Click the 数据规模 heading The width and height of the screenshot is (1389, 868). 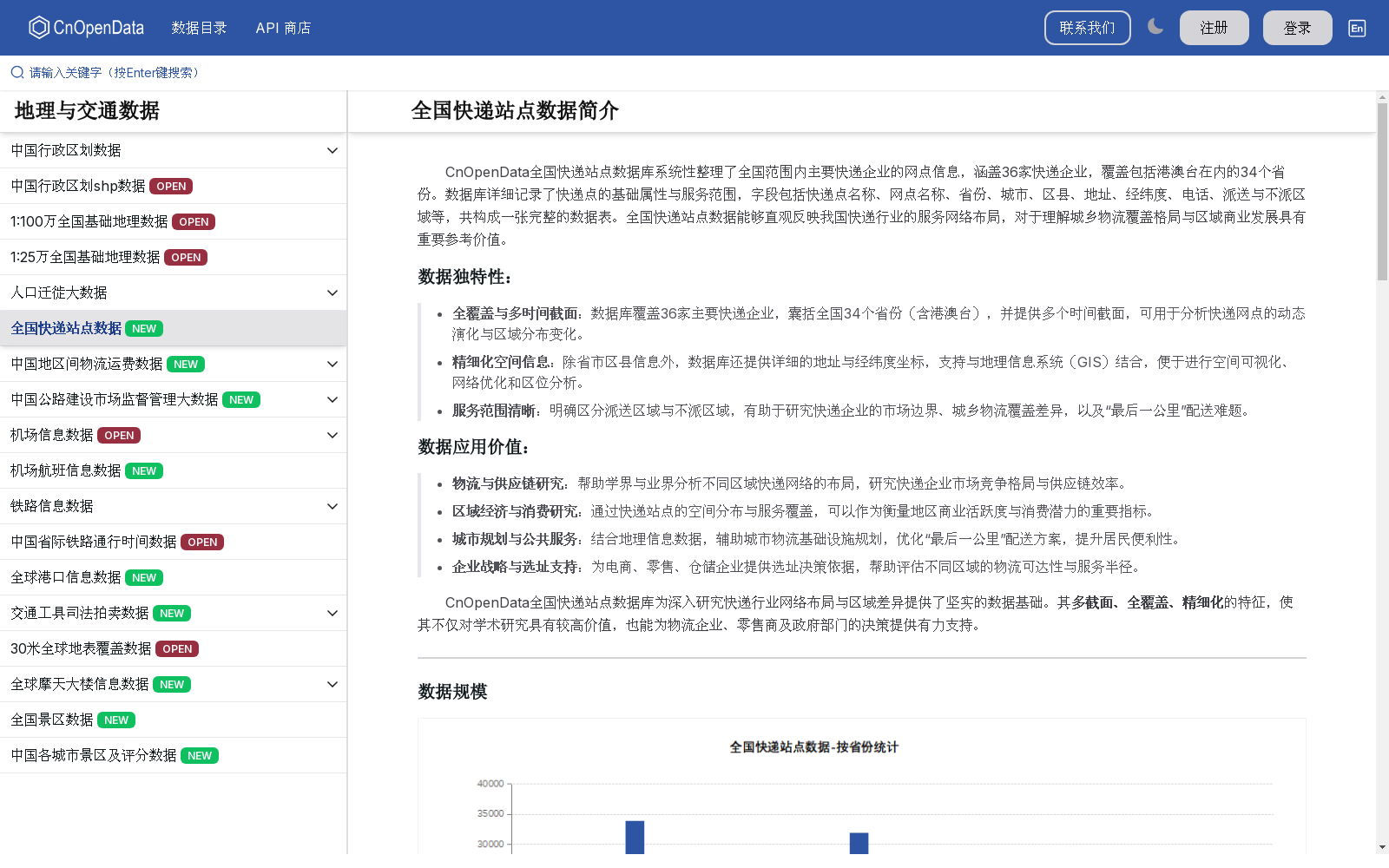coord(452,691)
